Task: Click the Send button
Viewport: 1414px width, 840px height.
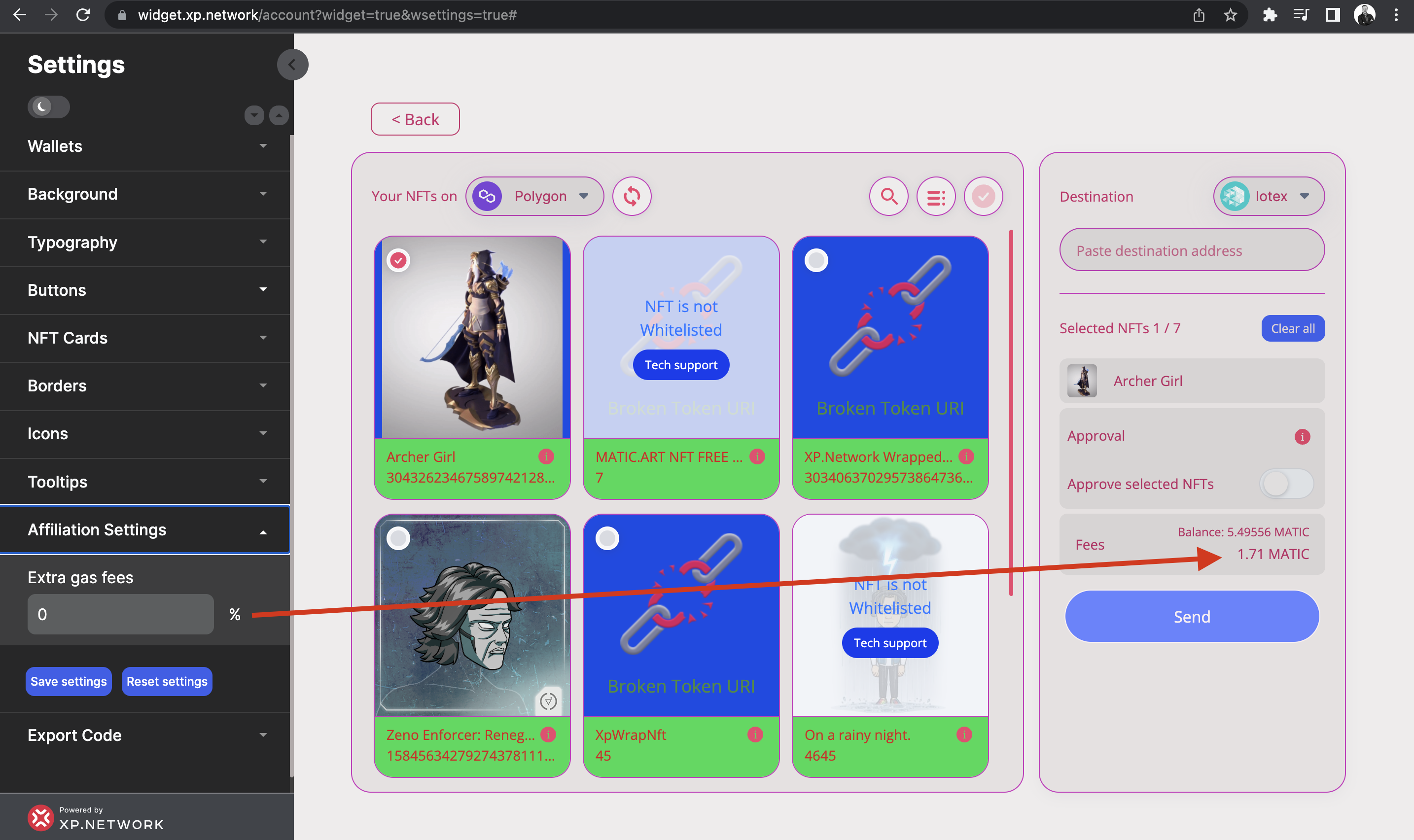Action: [1192, 616]
